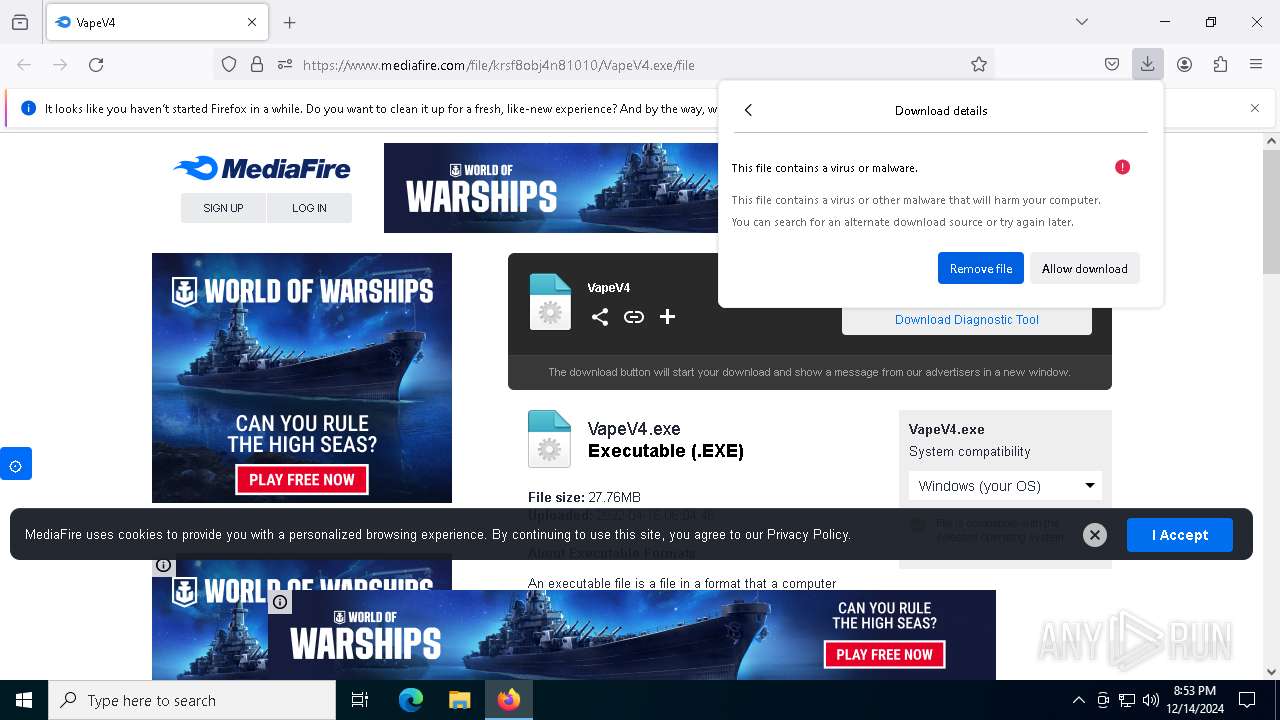
Task: Go forward one page
Action: pos(60,64)
